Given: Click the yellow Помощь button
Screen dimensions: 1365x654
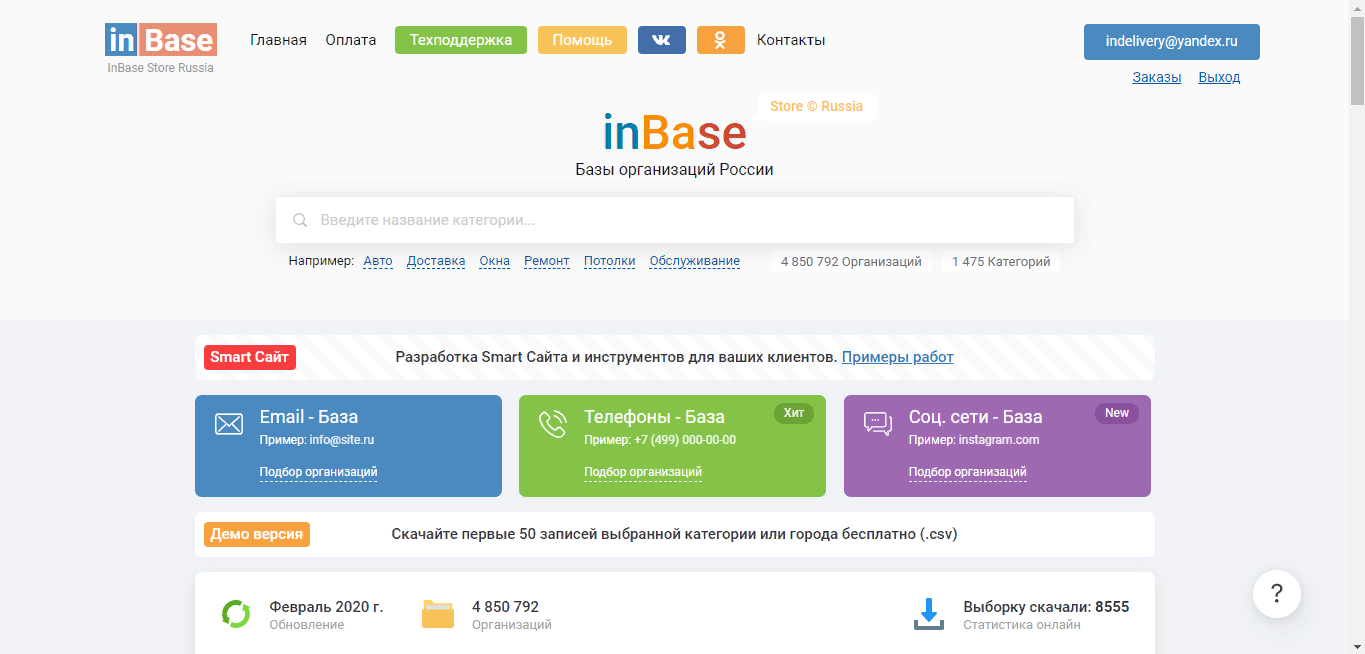Looking at the screenshot, I should (582, 40).
